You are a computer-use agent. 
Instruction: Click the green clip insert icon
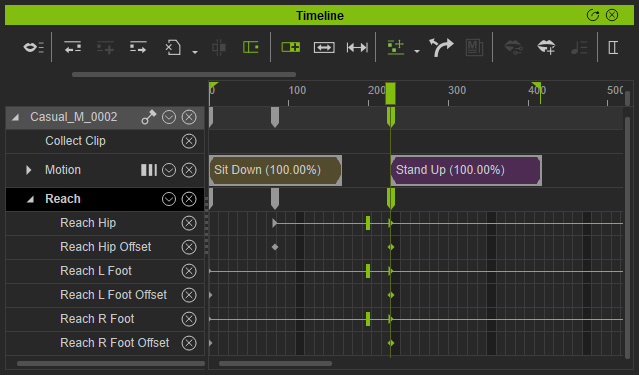pos(291,47)
